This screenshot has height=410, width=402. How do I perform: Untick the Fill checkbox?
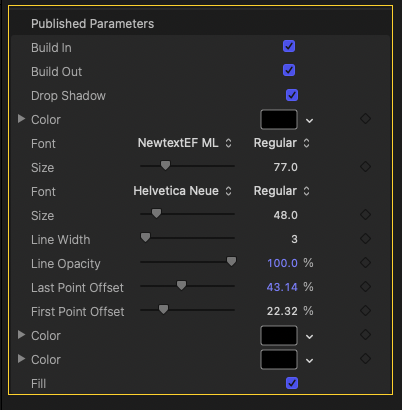click(292, 383)
